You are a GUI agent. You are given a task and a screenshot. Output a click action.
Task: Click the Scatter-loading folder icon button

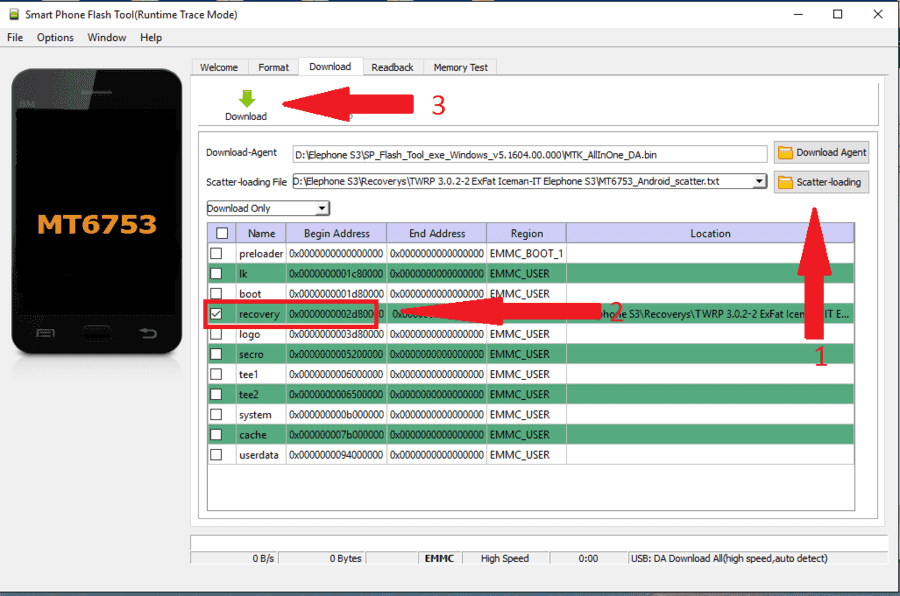coord(821,182)
